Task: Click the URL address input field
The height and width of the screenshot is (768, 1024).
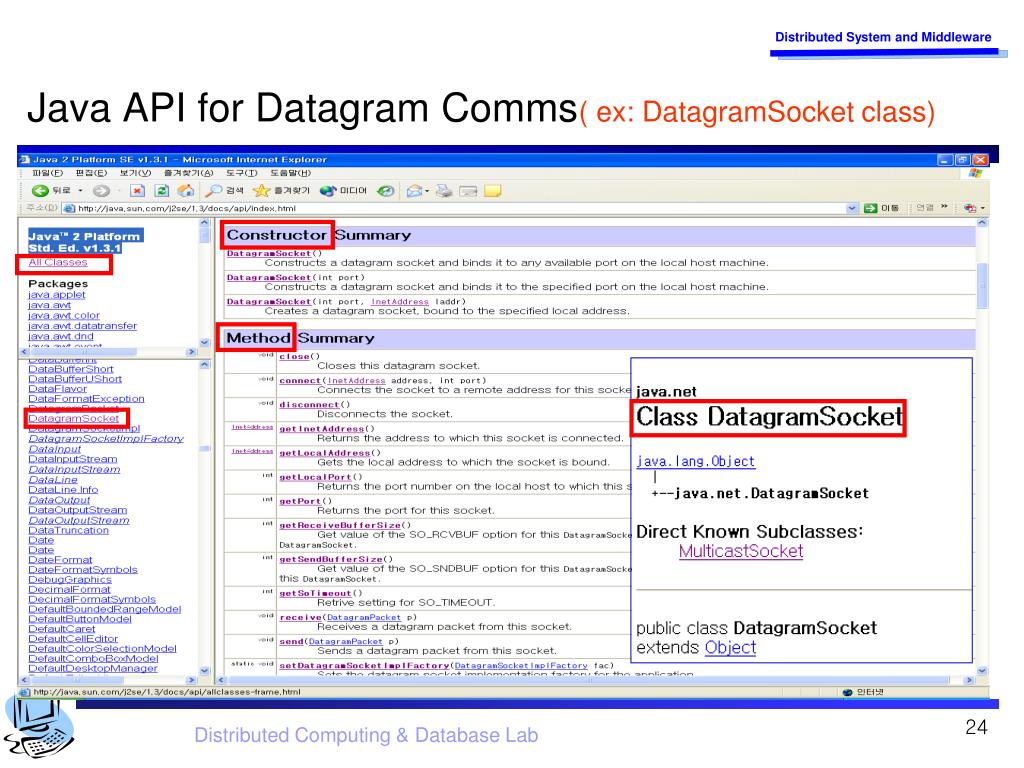Action: pyautogui.click(x=450, y=208)
